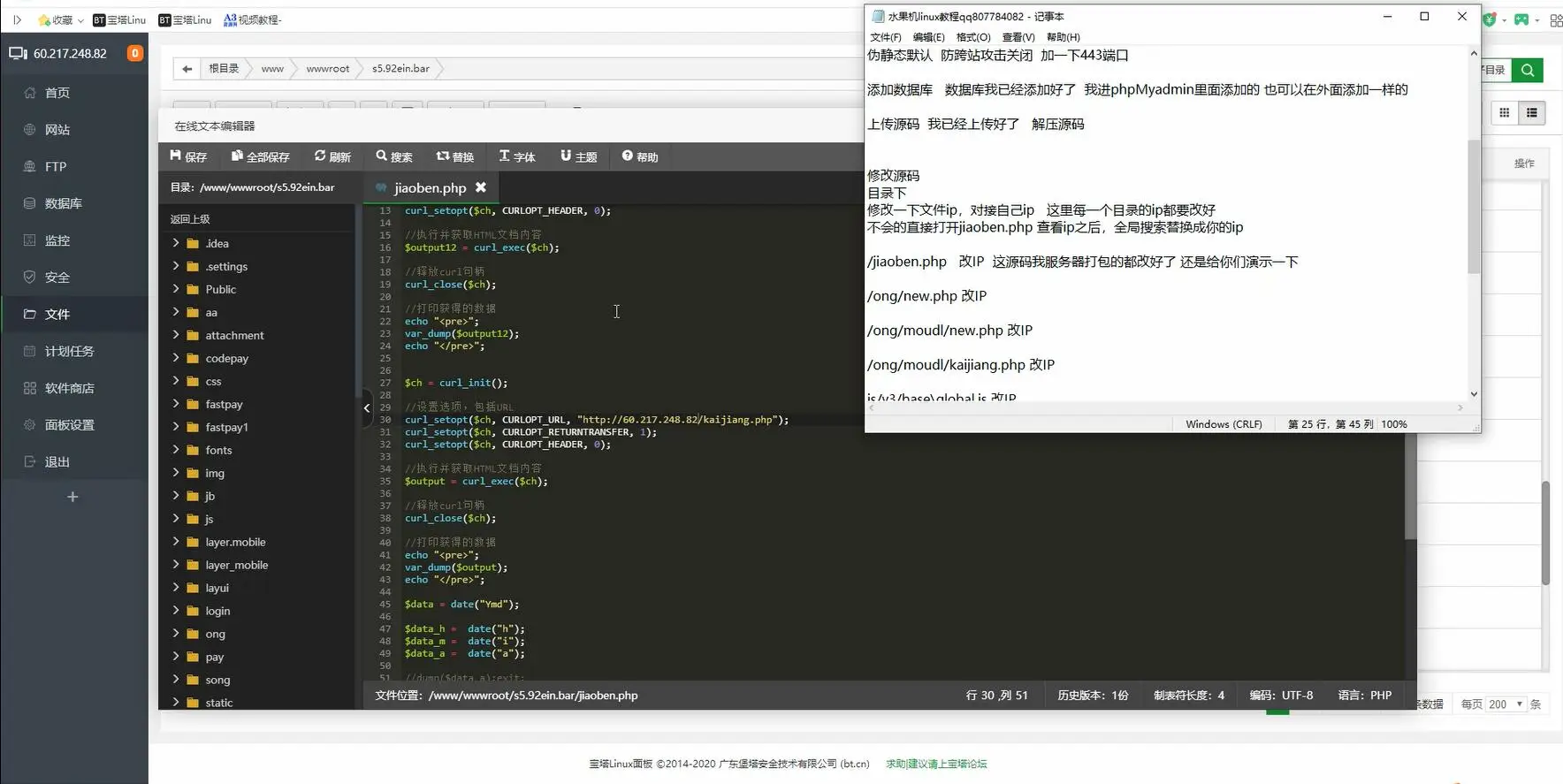This screenshot has width=1563, height=784.
Task: Expand the layer.mobile folder
Action: click(x=175, y=542)
